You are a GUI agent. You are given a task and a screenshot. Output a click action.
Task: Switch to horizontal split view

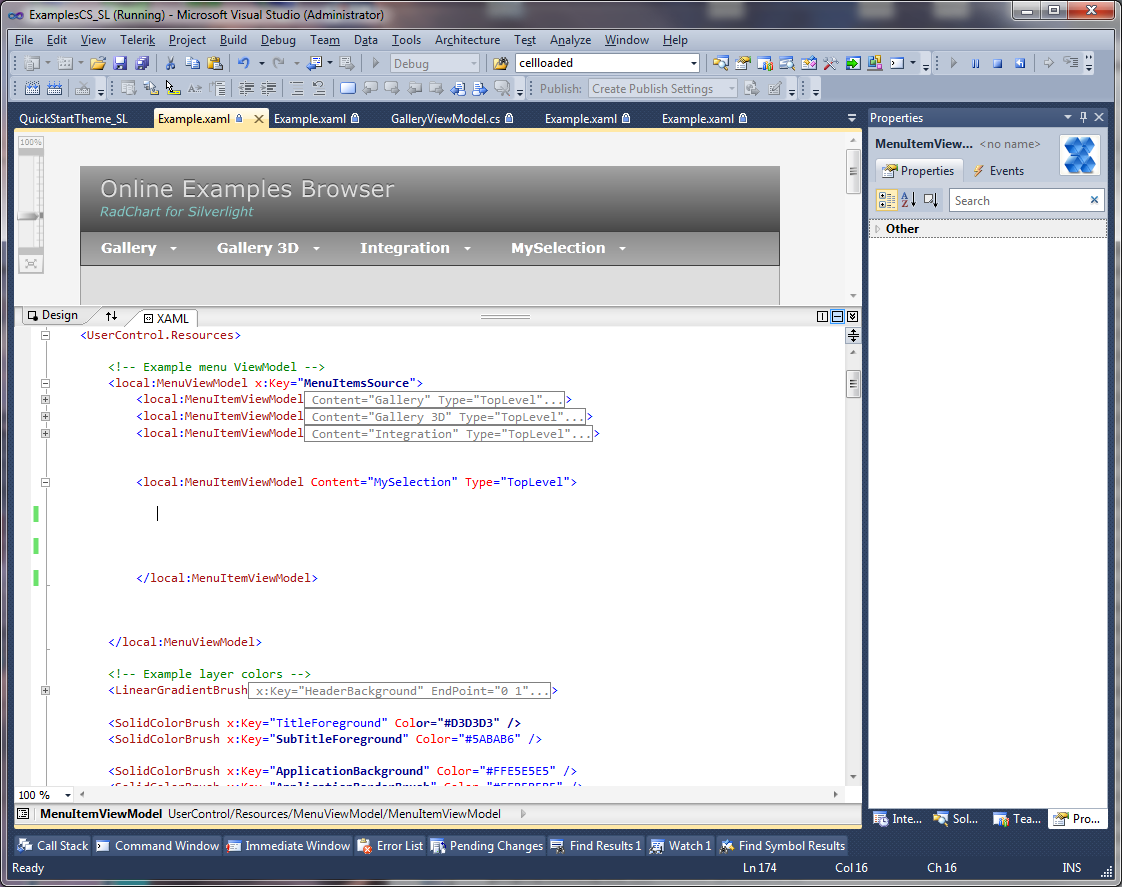[837, 316]
